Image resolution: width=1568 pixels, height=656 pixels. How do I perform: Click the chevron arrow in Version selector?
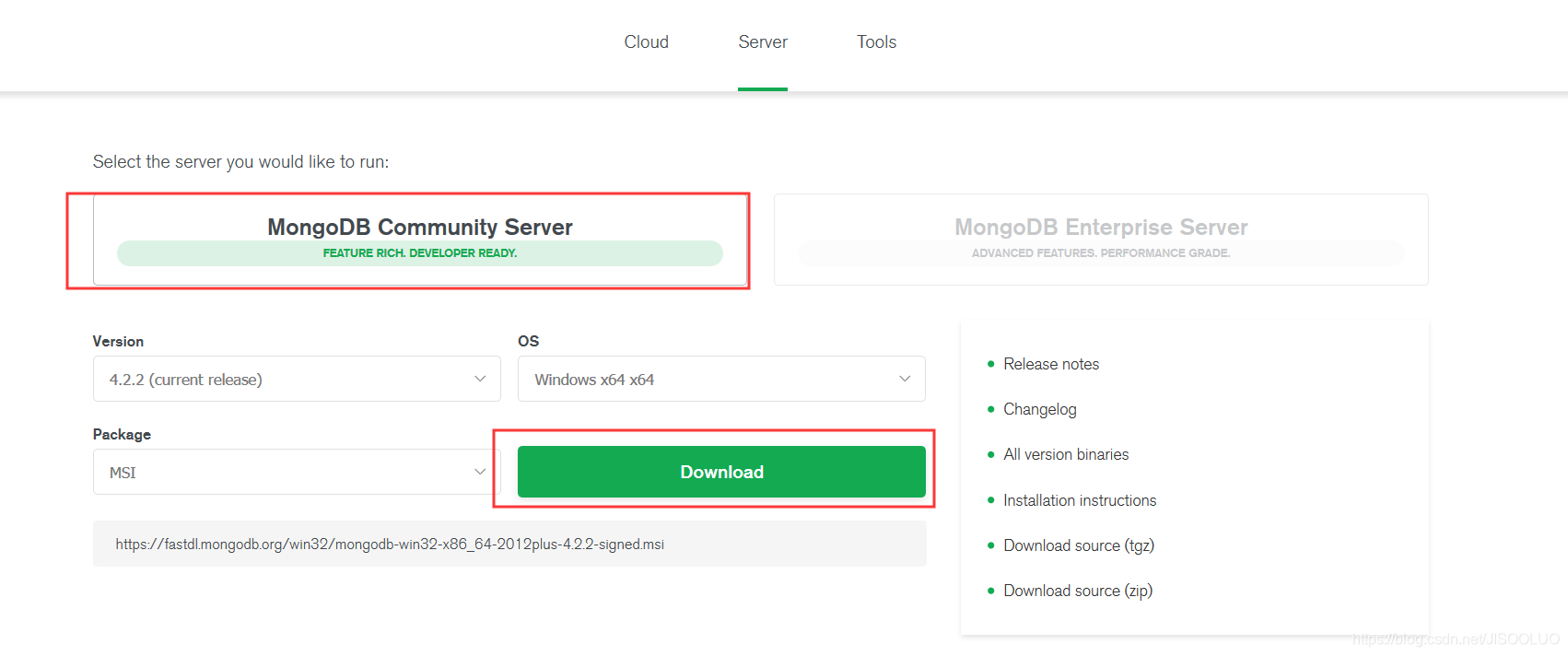tap(480, 379)
